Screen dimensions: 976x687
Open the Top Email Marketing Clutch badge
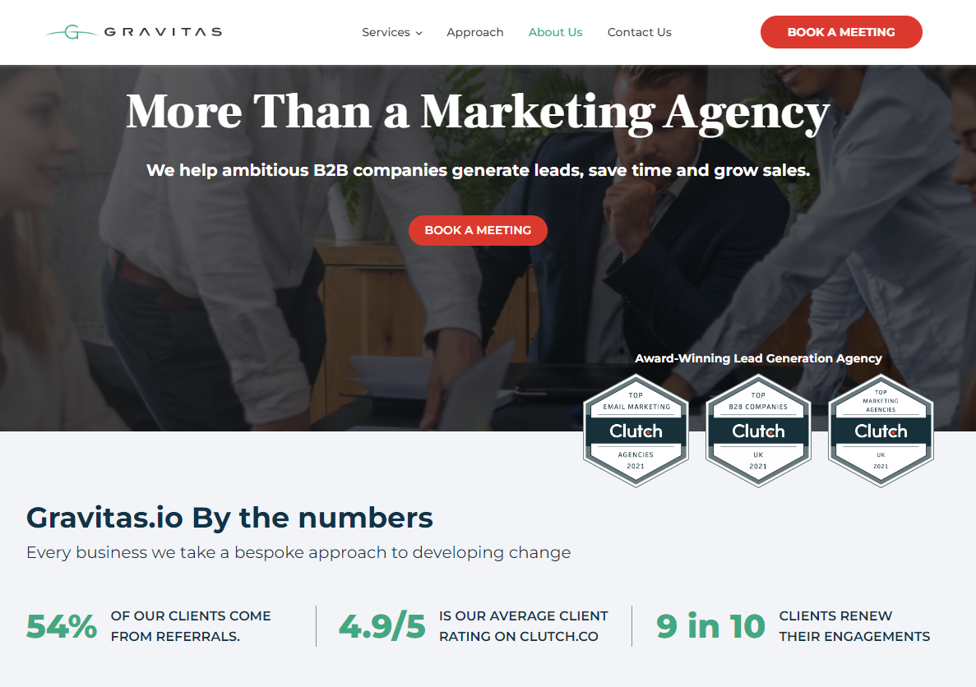click(x=636, y=431)
